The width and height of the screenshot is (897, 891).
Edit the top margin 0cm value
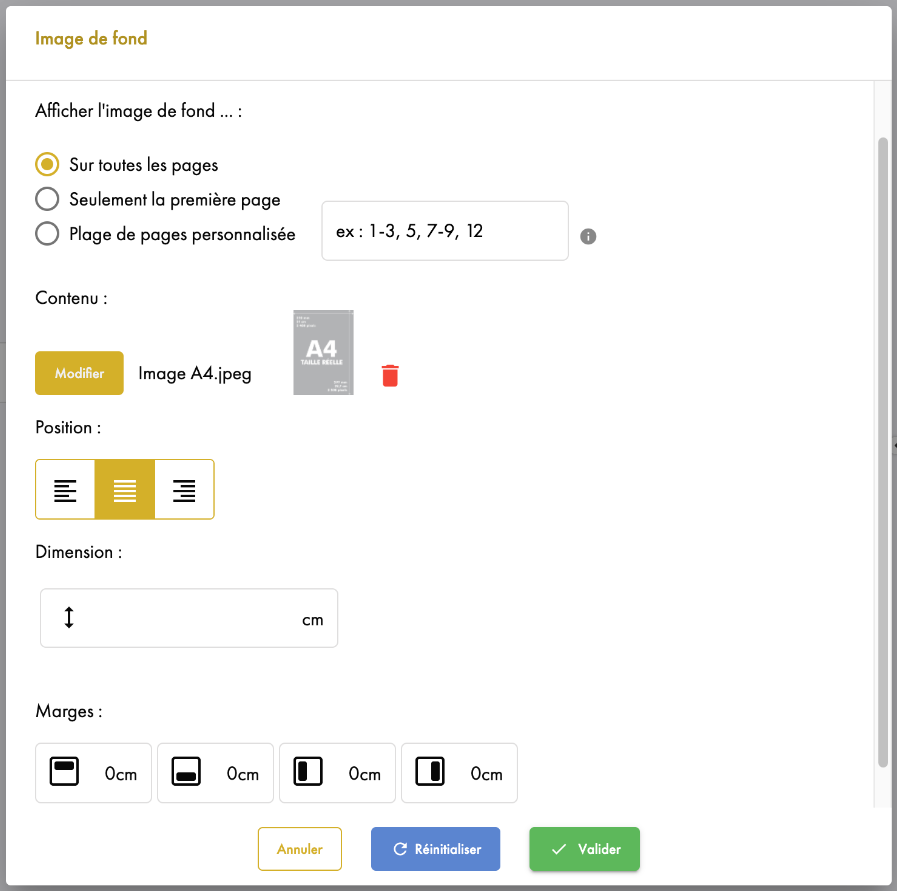point(121,774)
